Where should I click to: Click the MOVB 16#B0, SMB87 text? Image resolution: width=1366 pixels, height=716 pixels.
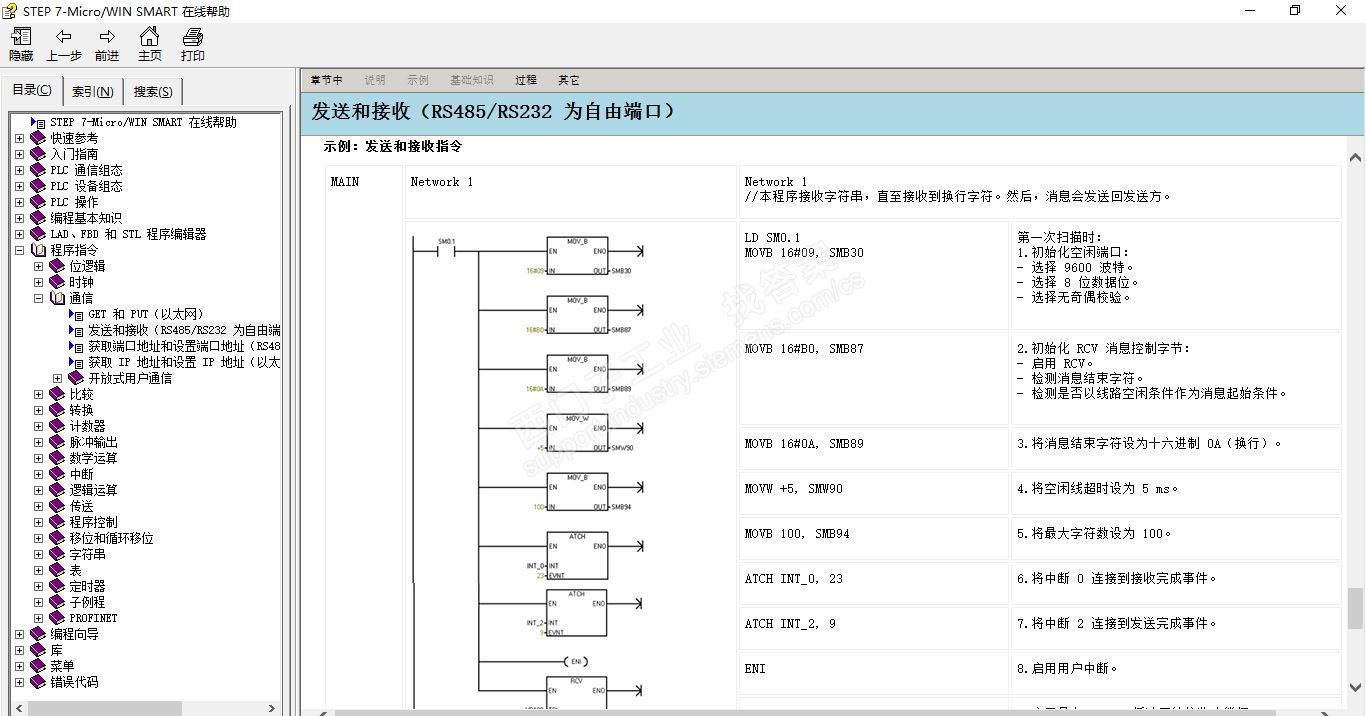tap(804, 349)
